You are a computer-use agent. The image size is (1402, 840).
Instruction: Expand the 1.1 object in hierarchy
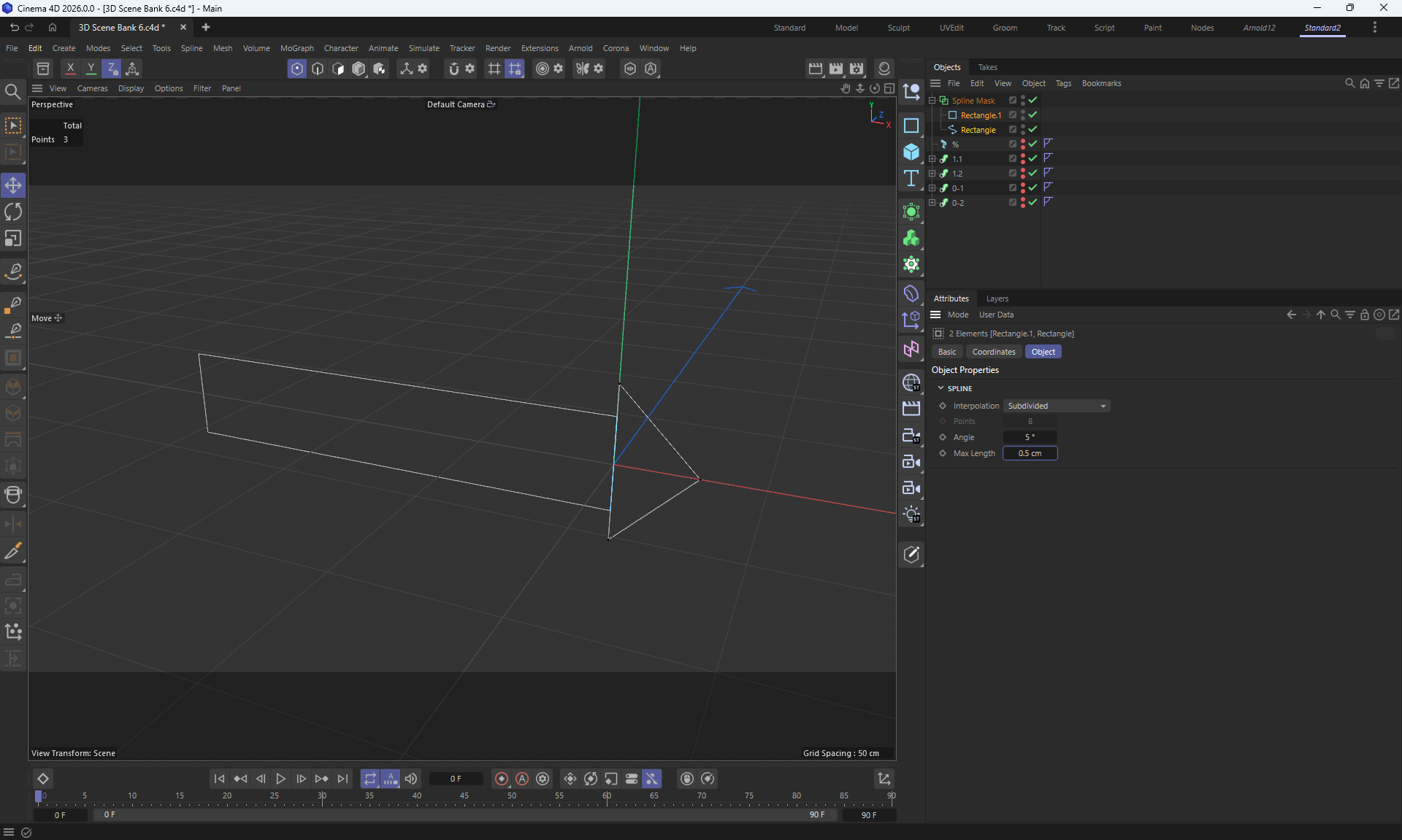[x=932, y=158]
